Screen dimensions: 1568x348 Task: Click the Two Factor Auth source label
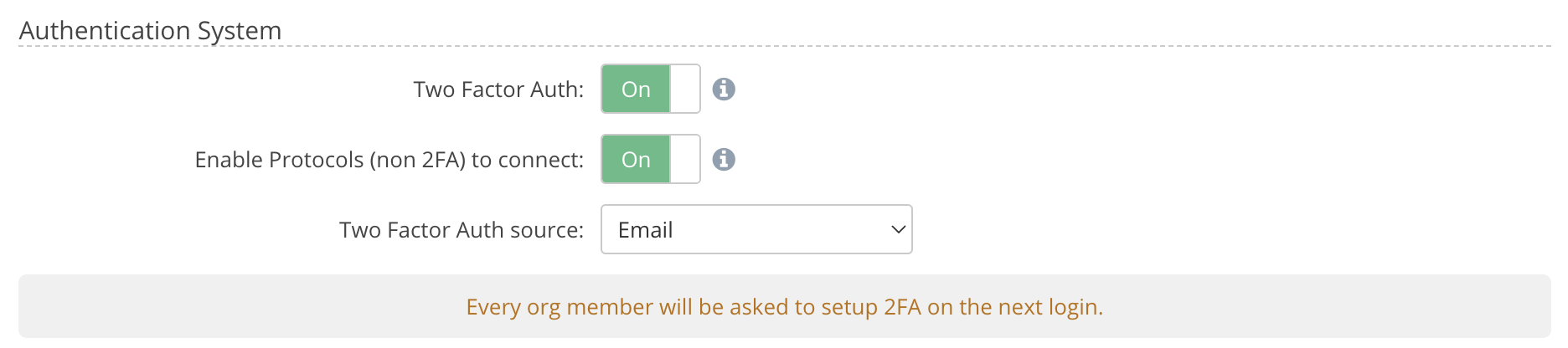(x=461, y=230)
